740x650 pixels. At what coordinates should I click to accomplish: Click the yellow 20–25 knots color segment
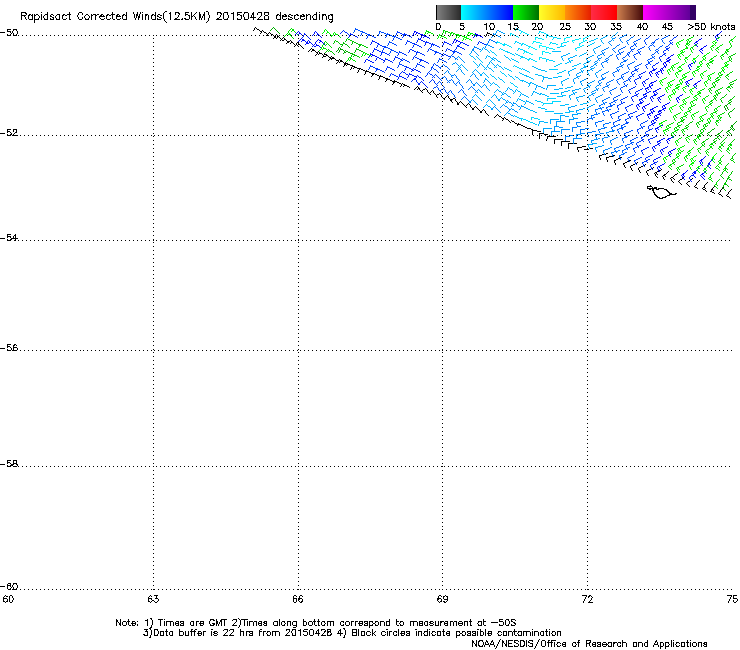pyautogui.click(x=552, y=12)
